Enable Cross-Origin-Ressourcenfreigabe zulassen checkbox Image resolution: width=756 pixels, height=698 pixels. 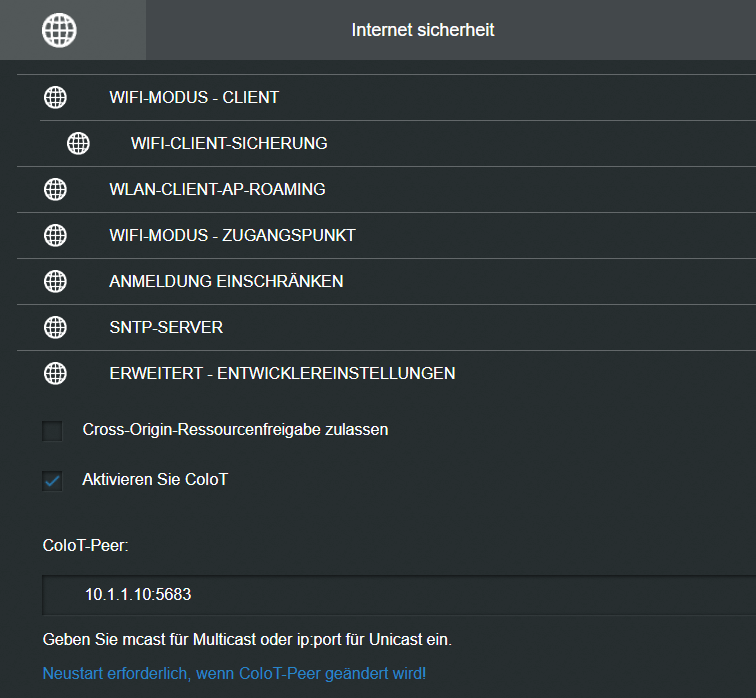click(x=52, y=430)
